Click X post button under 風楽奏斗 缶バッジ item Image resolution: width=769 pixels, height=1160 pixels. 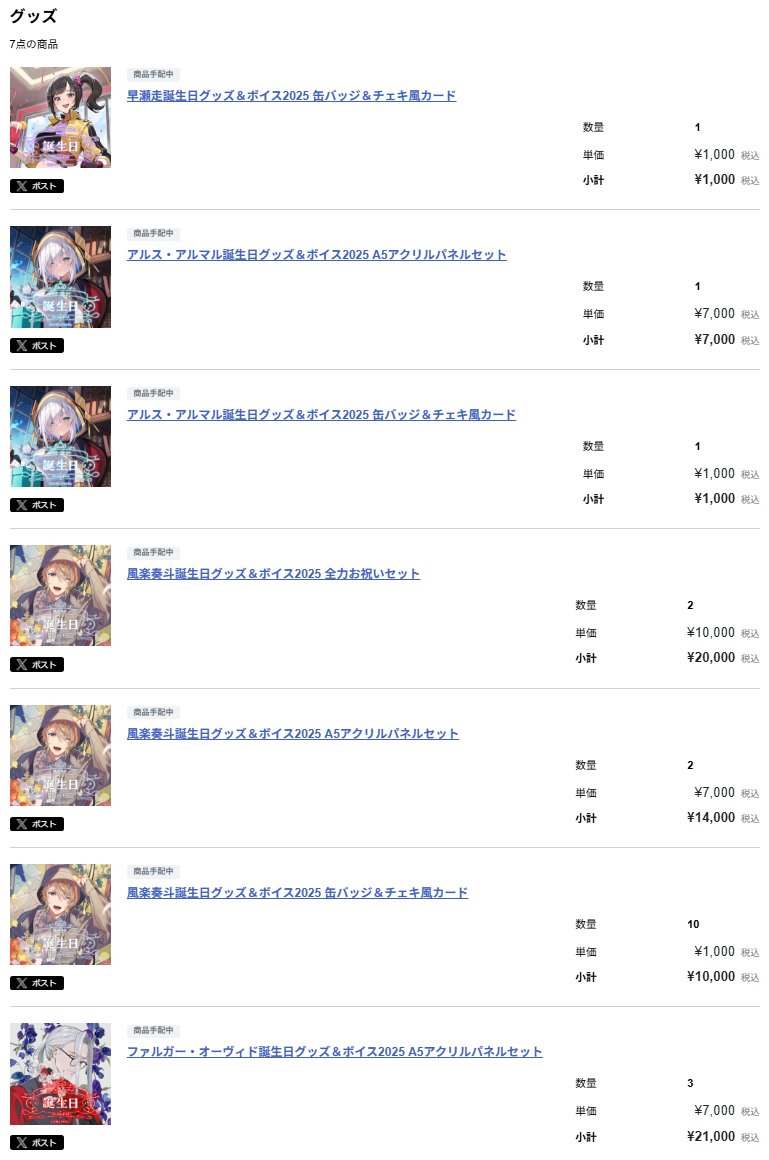(x=37, y=982)
